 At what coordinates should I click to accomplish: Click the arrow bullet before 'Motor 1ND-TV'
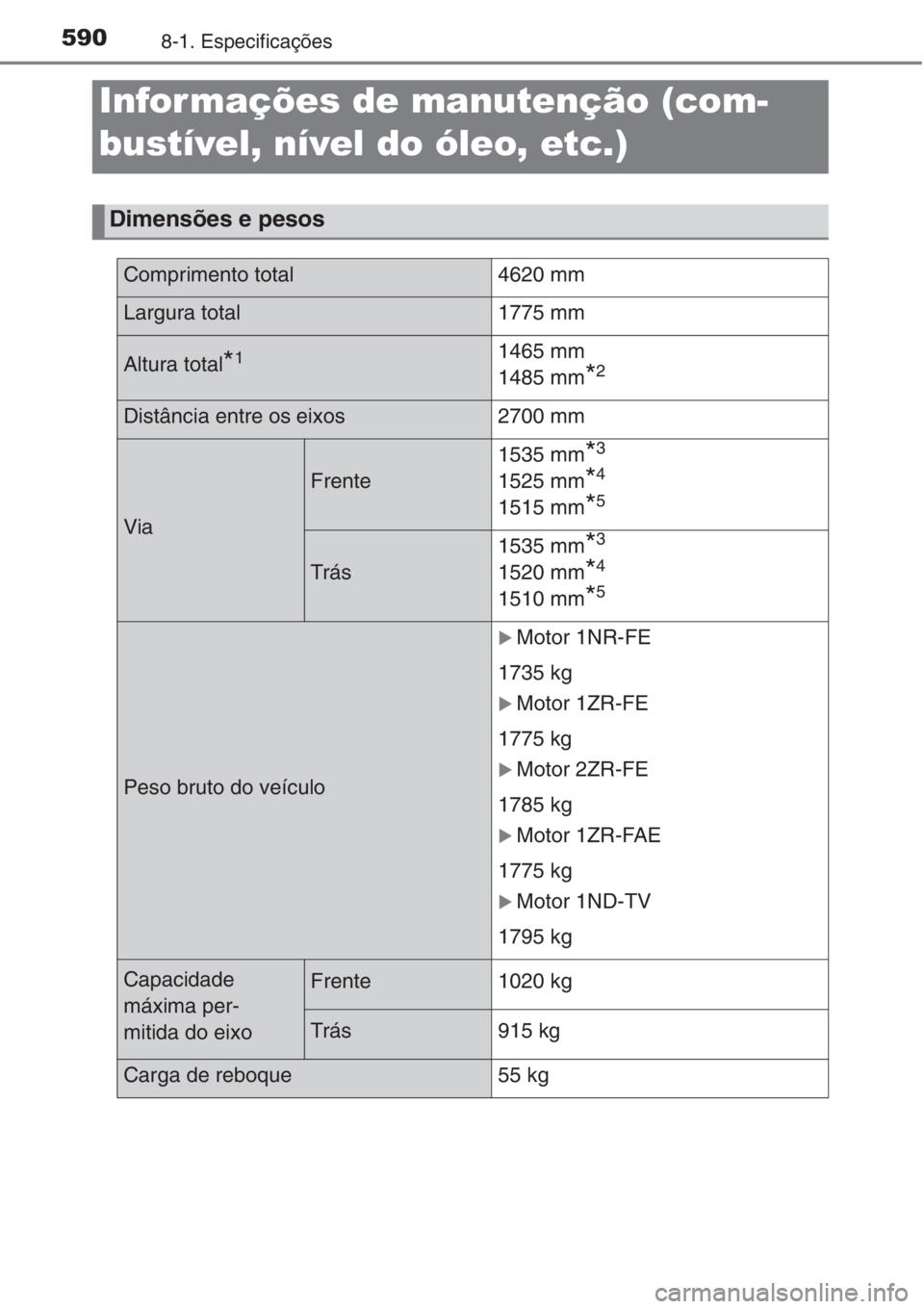[505, 902]
